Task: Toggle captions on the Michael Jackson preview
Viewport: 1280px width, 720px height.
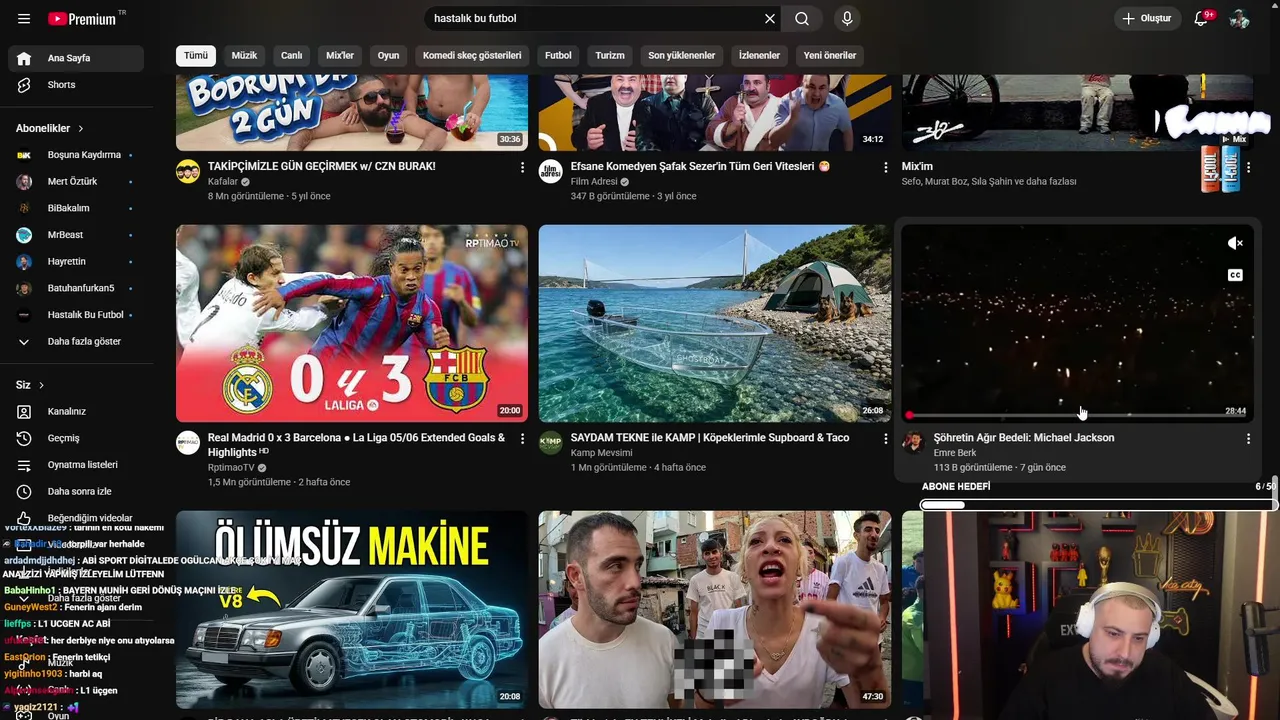Action: tap(1235, 275)
